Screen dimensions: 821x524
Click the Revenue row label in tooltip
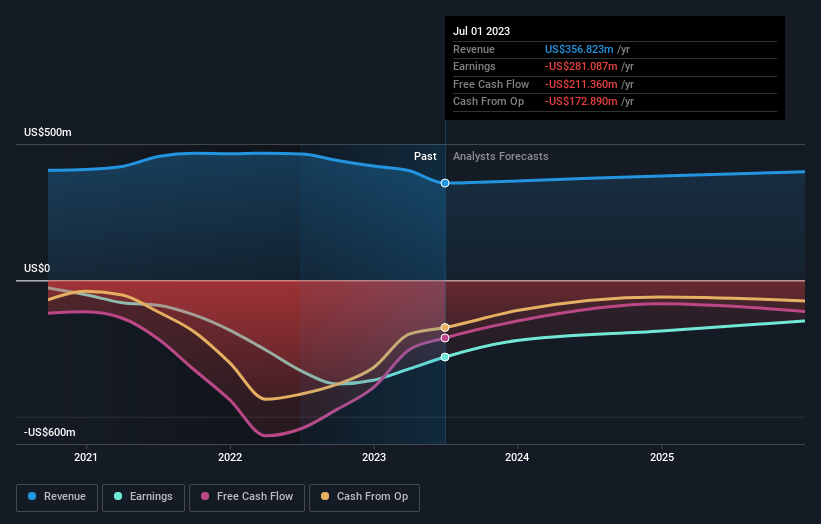point(474,49)
